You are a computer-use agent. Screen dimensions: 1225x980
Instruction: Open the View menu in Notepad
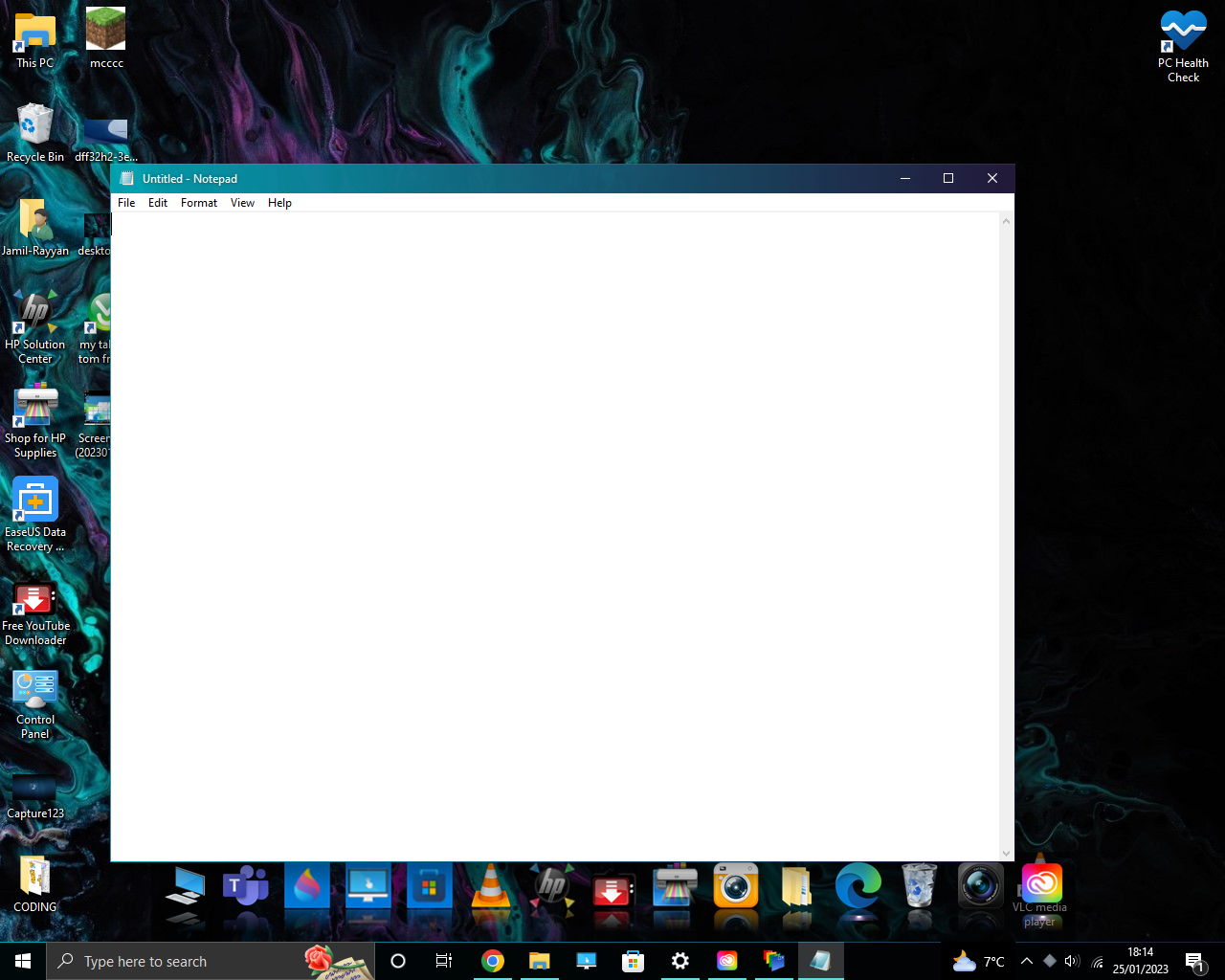[242, 203]
